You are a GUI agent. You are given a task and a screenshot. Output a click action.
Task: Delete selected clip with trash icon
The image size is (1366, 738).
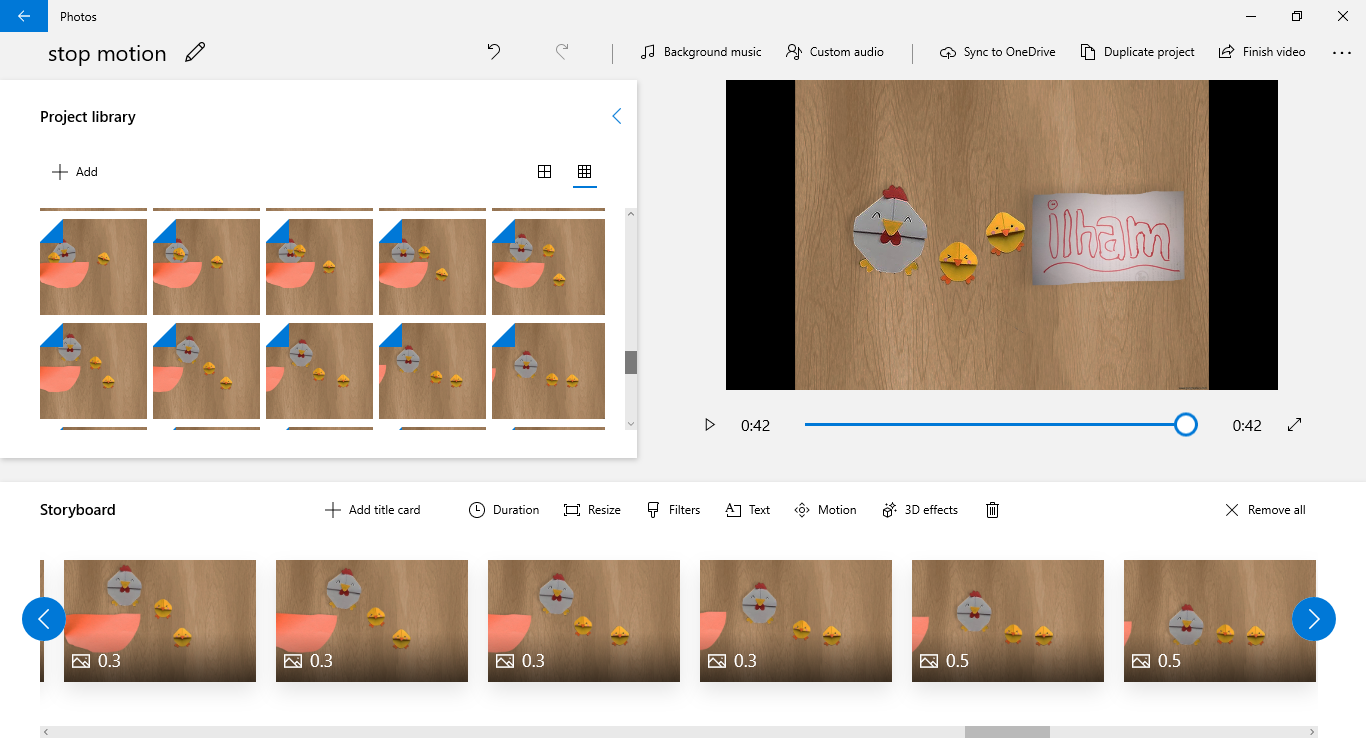[x=992, y=510]
